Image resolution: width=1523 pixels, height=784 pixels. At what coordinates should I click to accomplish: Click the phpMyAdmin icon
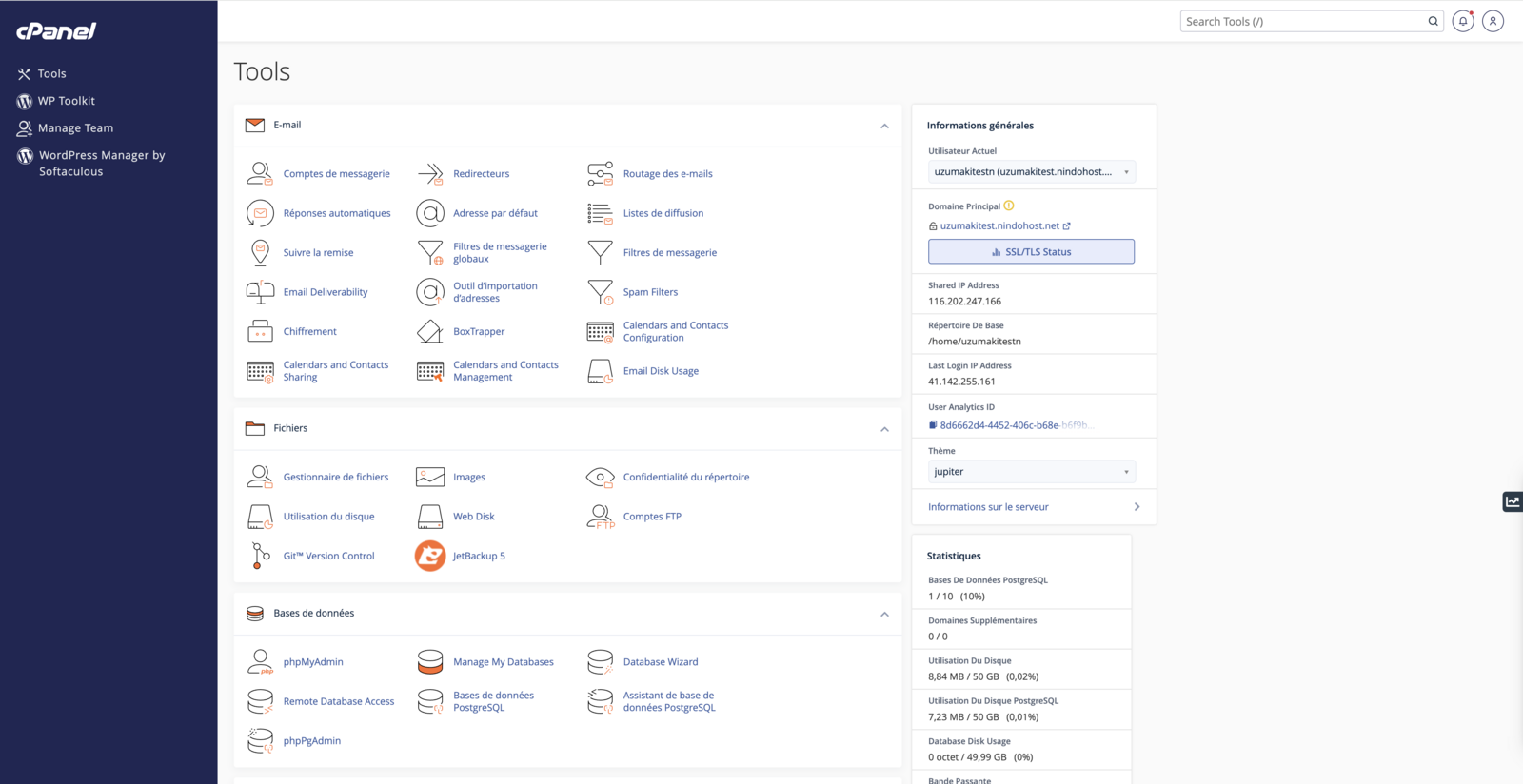pos(260,662)
